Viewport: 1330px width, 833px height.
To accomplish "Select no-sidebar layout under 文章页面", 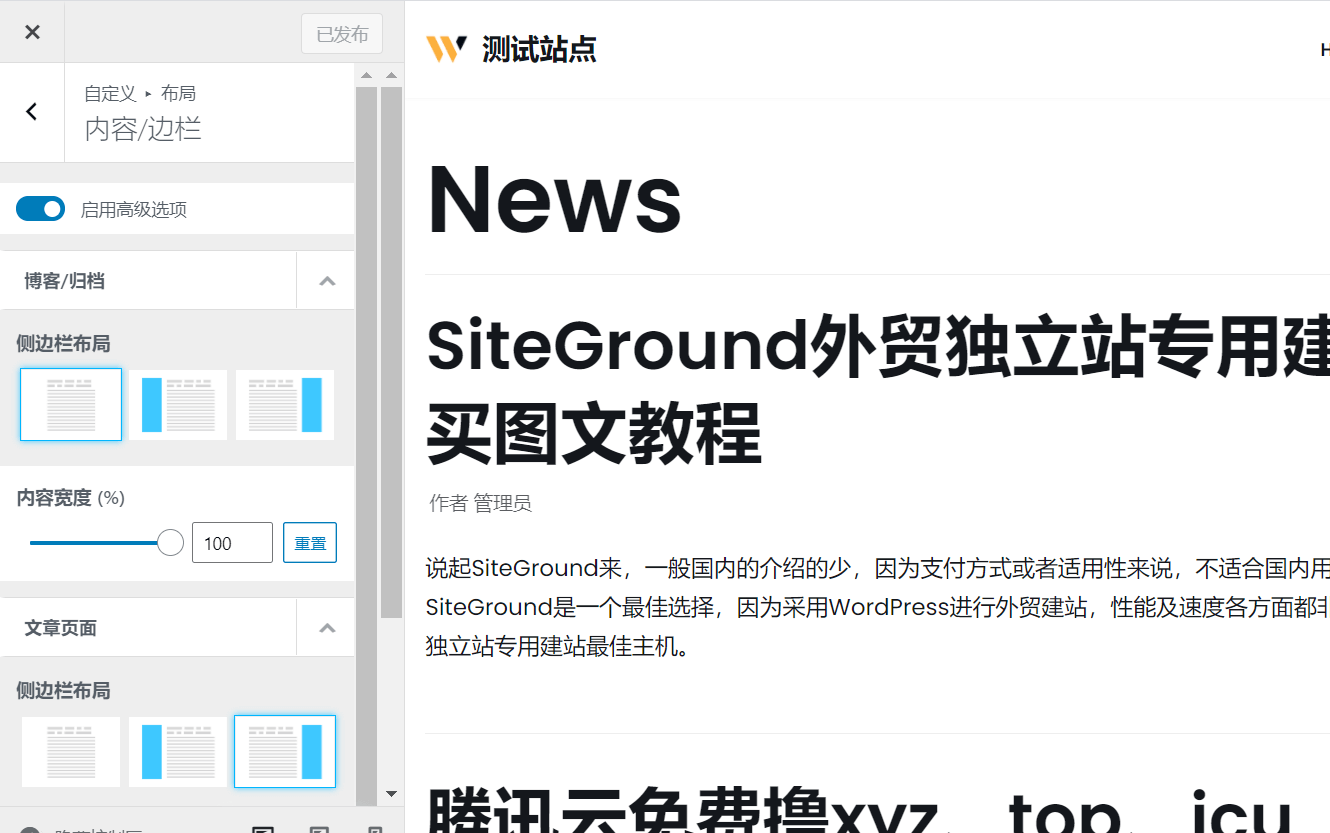I will [x=71, y=751].
